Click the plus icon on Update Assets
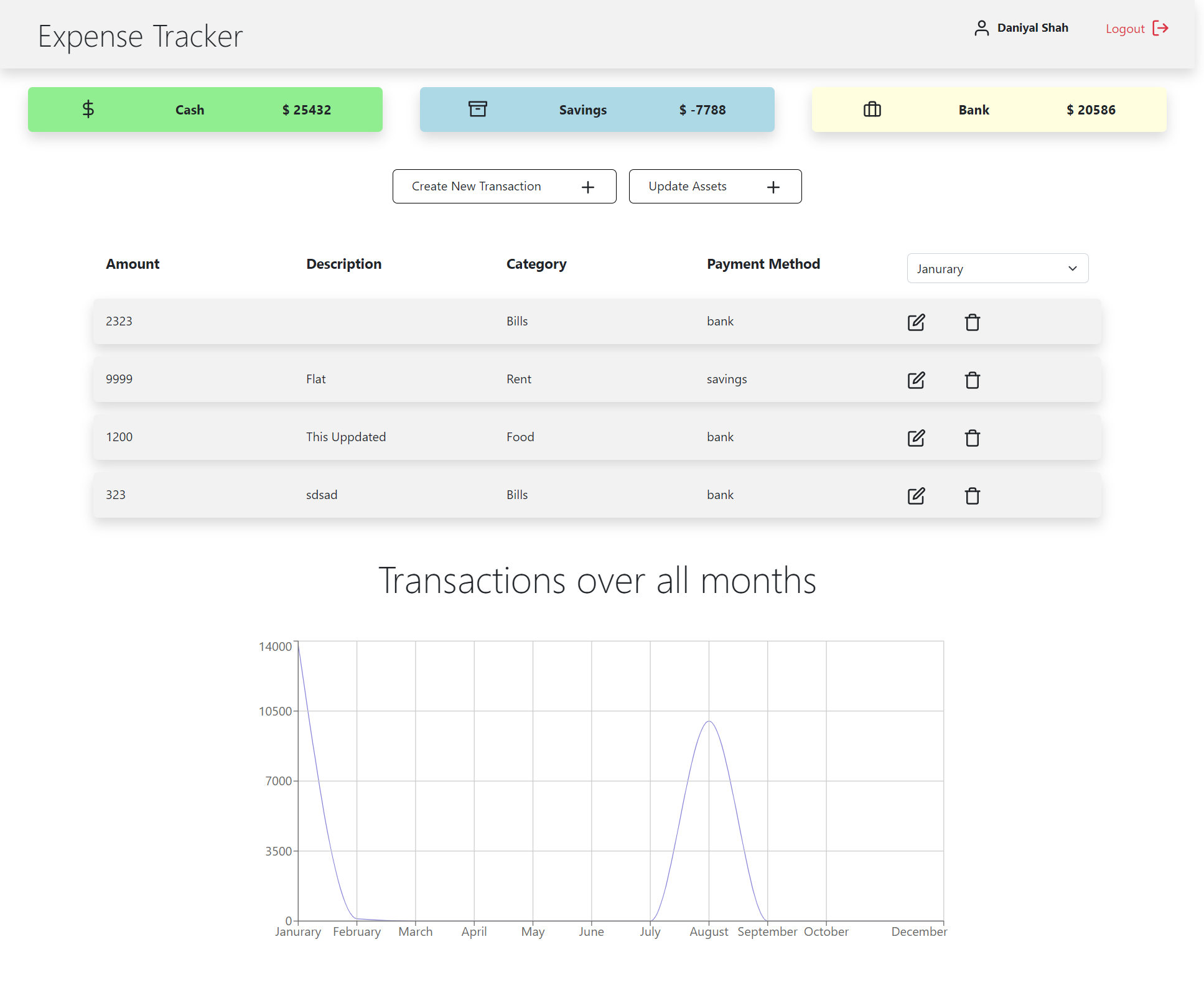The image size is (1204, 985). pos(773,186)
